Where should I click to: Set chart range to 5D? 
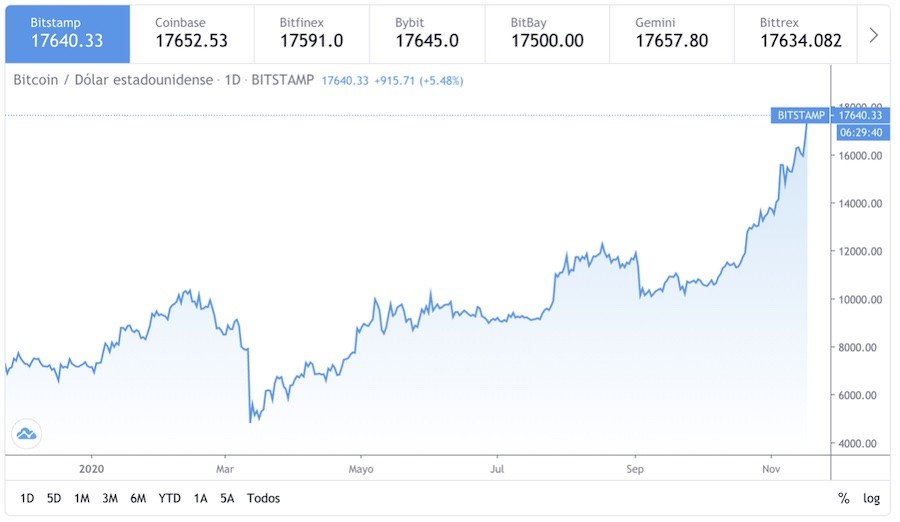coord(54,498)
